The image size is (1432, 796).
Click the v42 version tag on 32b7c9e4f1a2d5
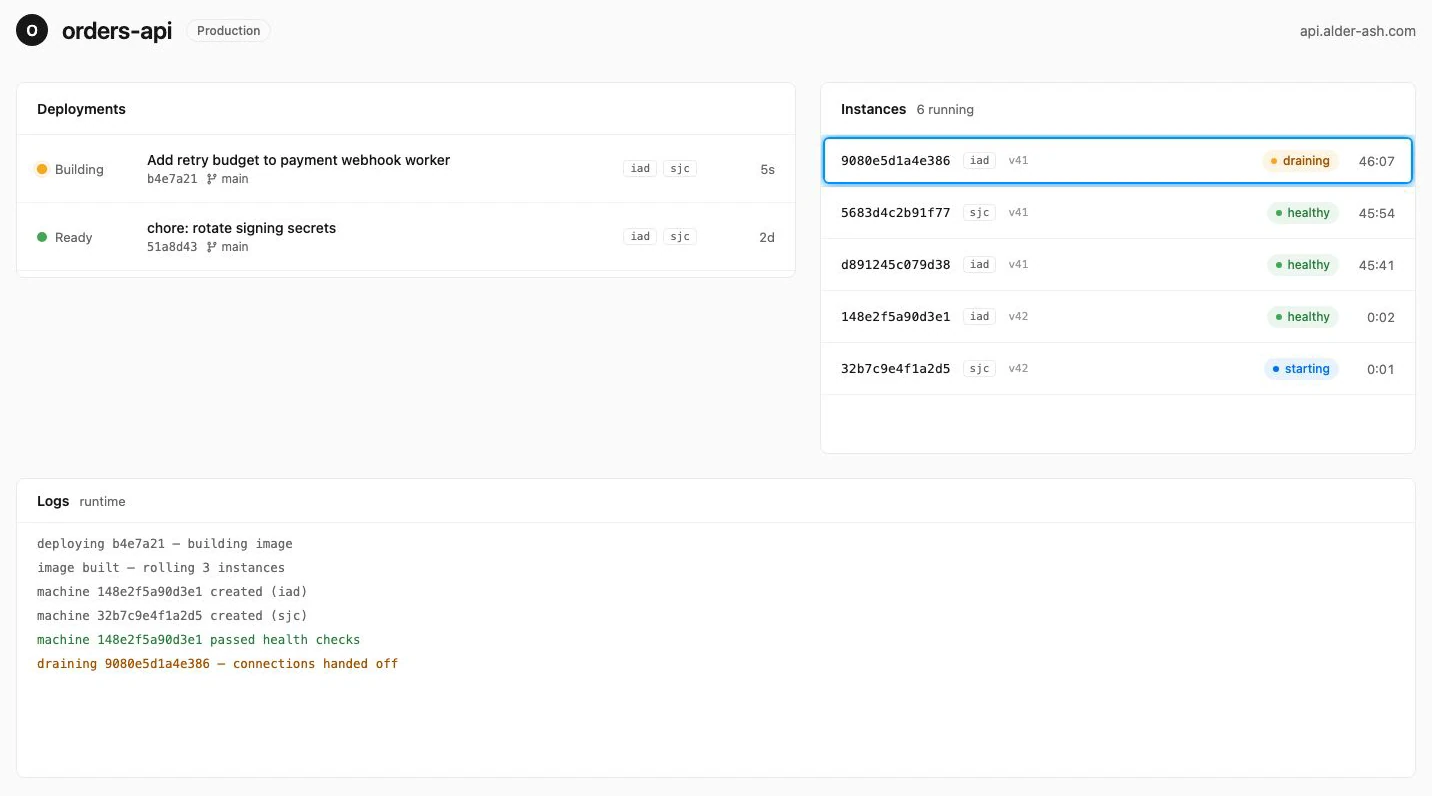coord(1018,369)
